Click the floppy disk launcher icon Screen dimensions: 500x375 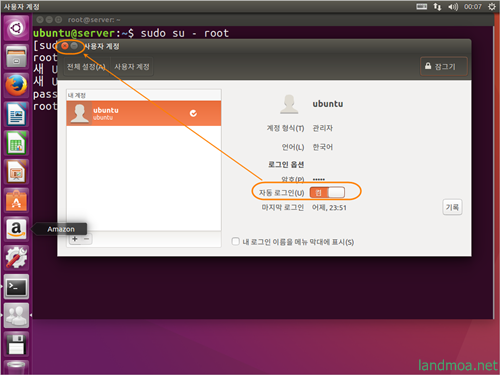tap(16, 344)
